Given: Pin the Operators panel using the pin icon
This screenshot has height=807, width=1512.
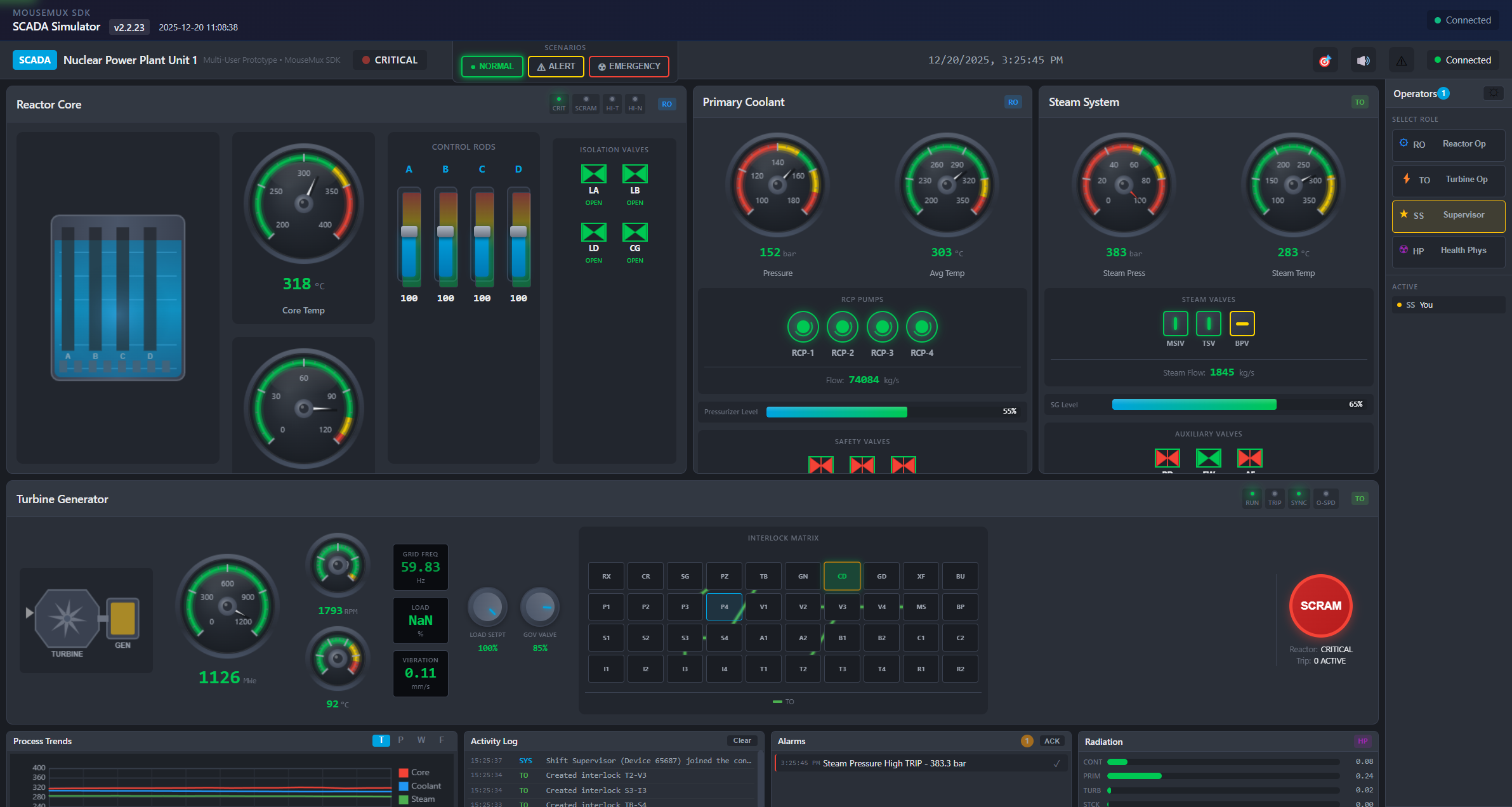Looking at the screenshot, I should click(x=1493, y=93).
